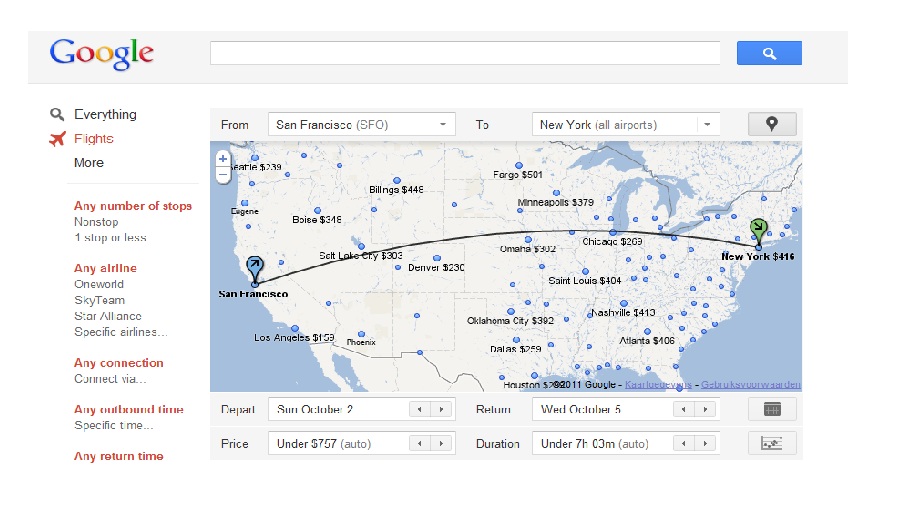
Task: Select Any return time filter
Action: (x=119, y=456)
